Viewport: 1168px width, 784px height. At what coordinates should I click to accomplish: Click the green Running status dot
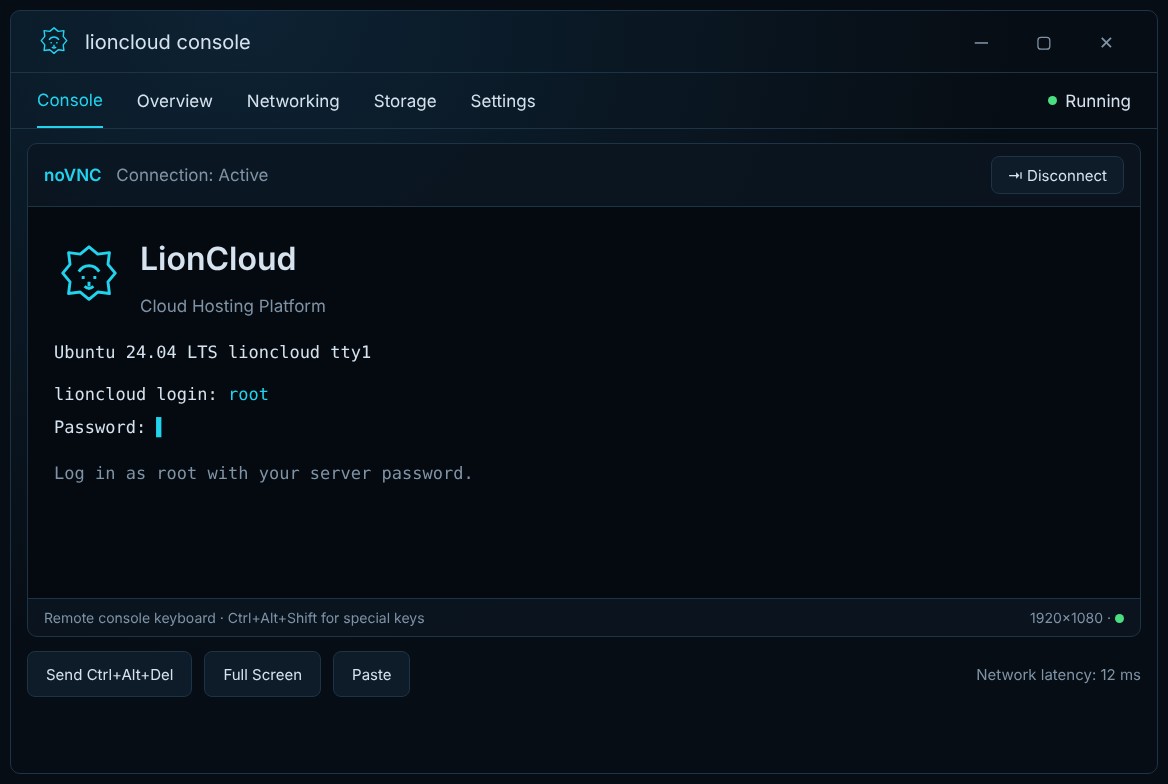1052,101
